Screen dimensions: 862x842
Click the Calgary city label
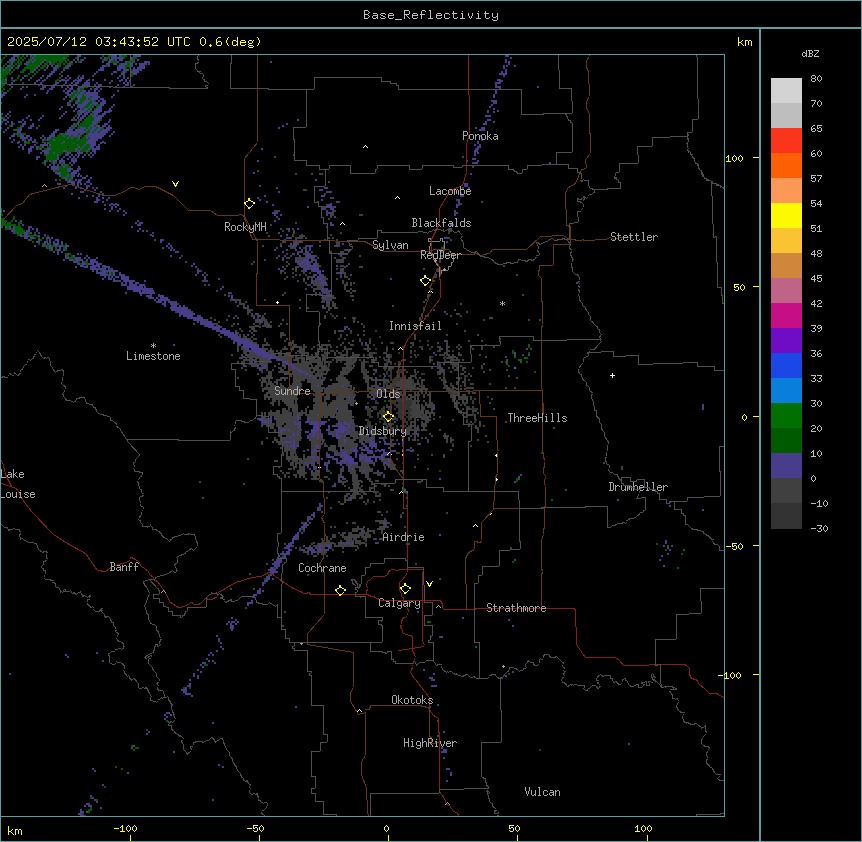point(399,603)
